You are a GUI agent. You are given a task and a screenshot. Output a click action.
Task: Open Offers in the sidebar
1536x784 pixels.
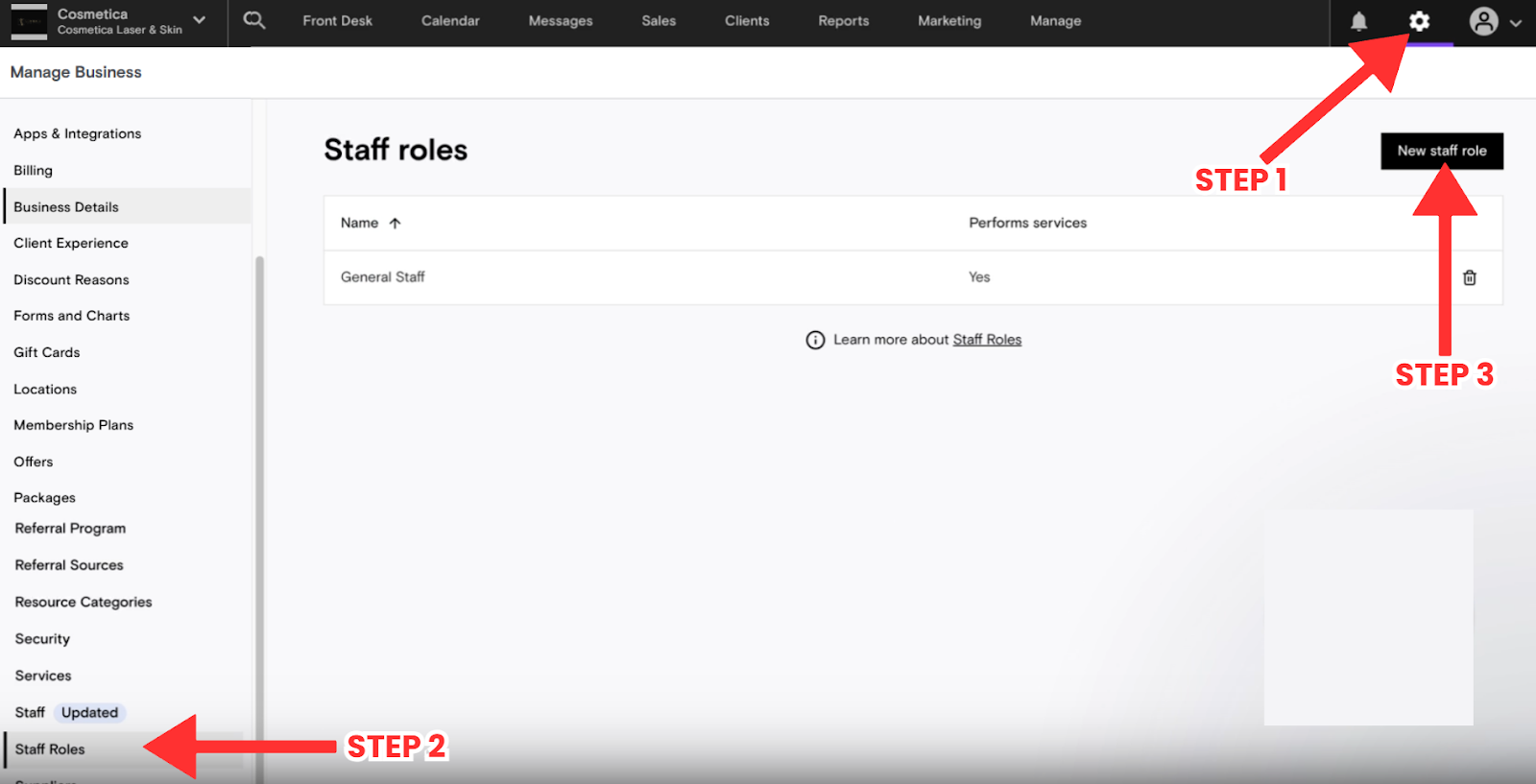tap(33, 462)
